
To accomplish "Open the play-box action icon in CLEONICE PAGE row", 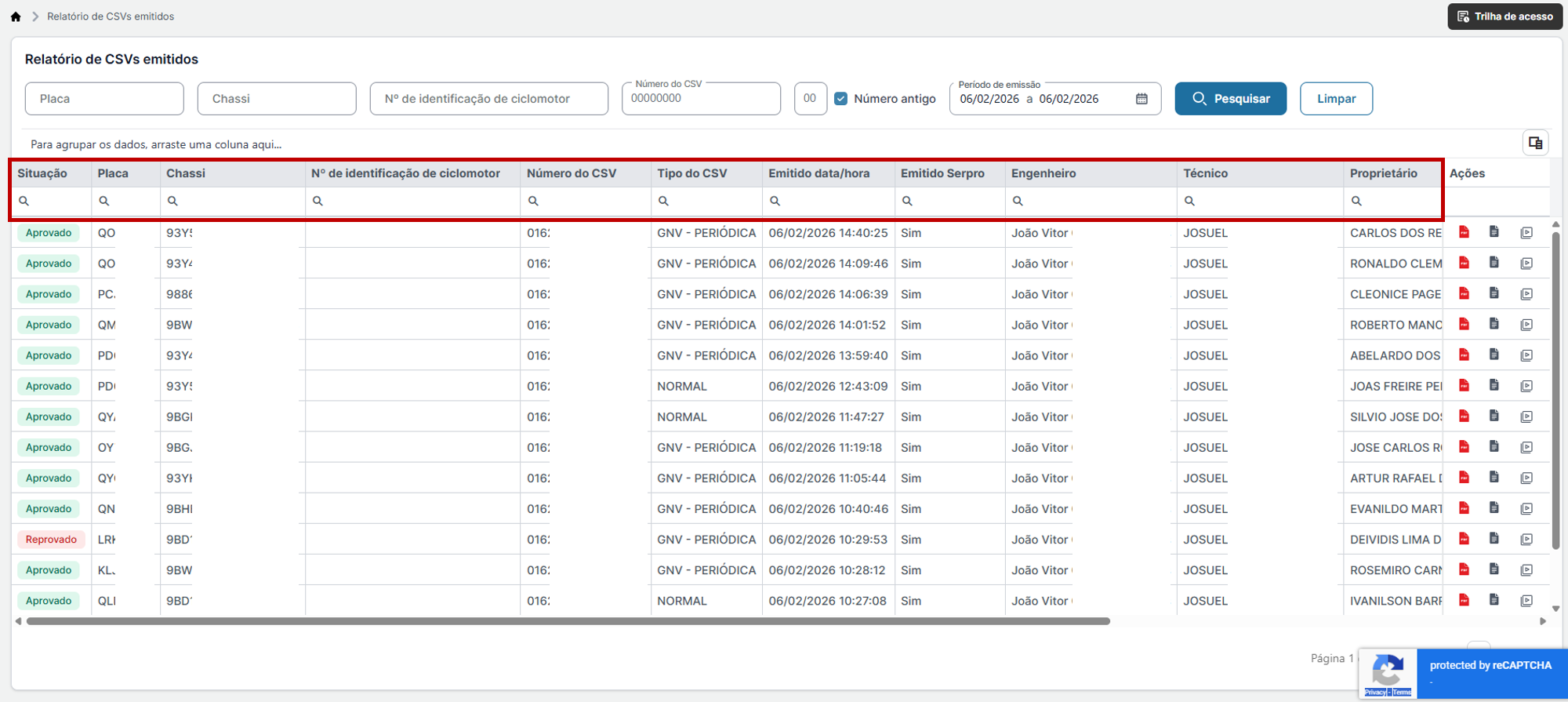I will coord(1526,294).
